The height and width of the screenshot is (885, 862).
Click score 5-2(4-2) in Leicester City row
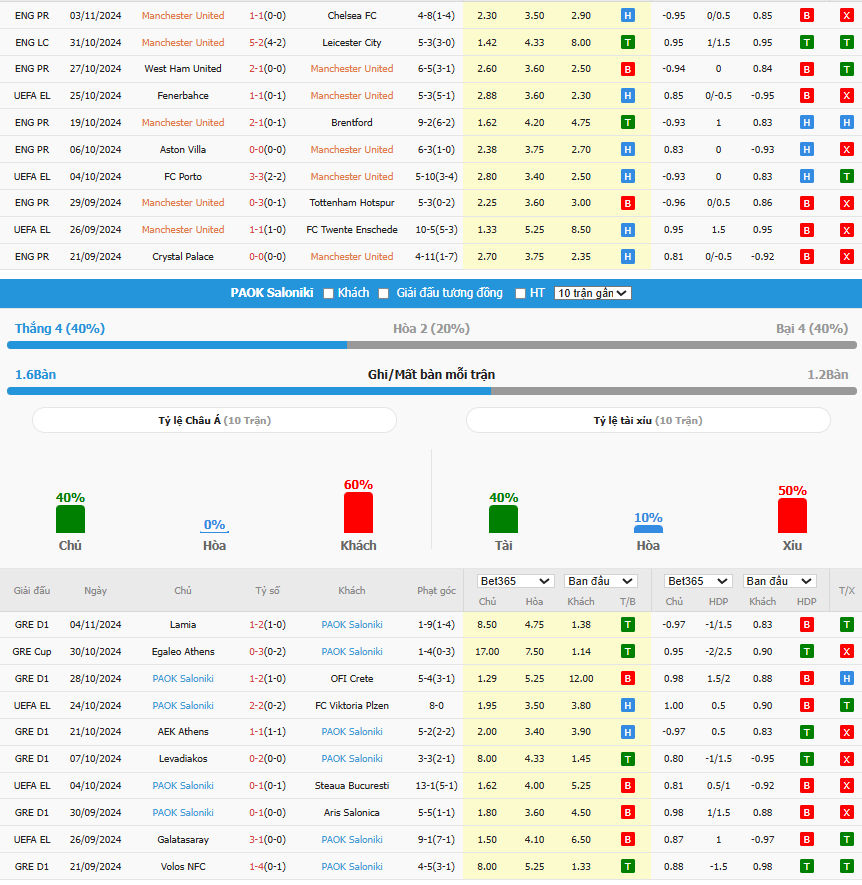click(268, 42)
